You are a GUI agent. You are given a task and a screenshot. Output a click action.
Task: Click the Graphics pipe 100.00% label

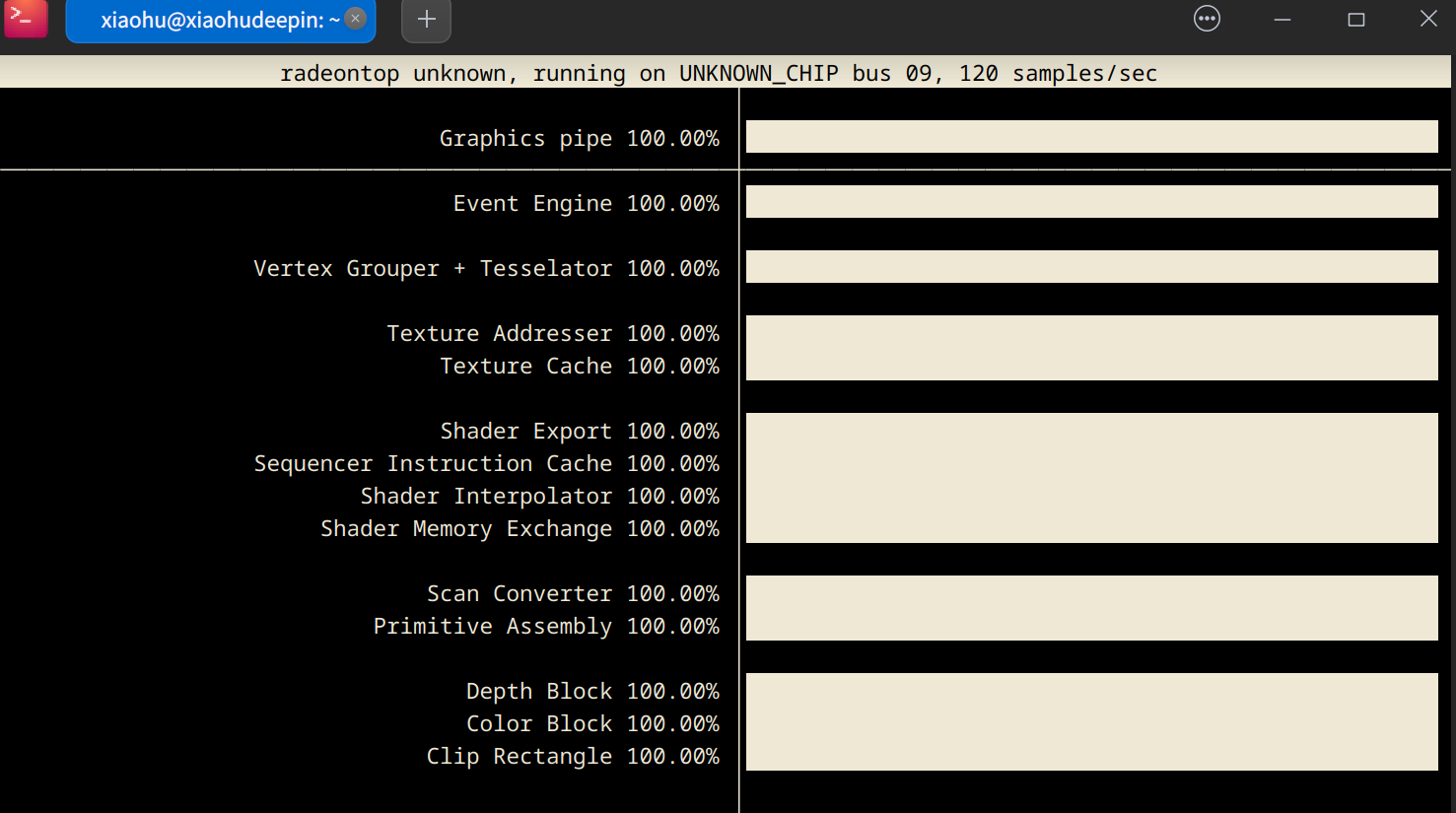click(x=579, y=138)
